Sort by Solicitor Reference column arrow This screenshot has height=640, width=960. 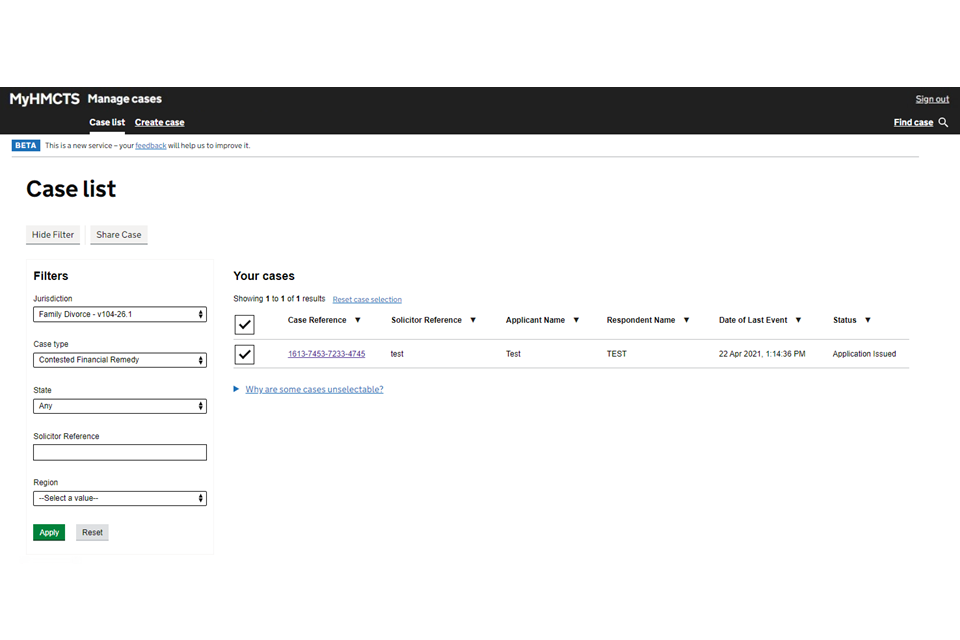pos(473,320)
